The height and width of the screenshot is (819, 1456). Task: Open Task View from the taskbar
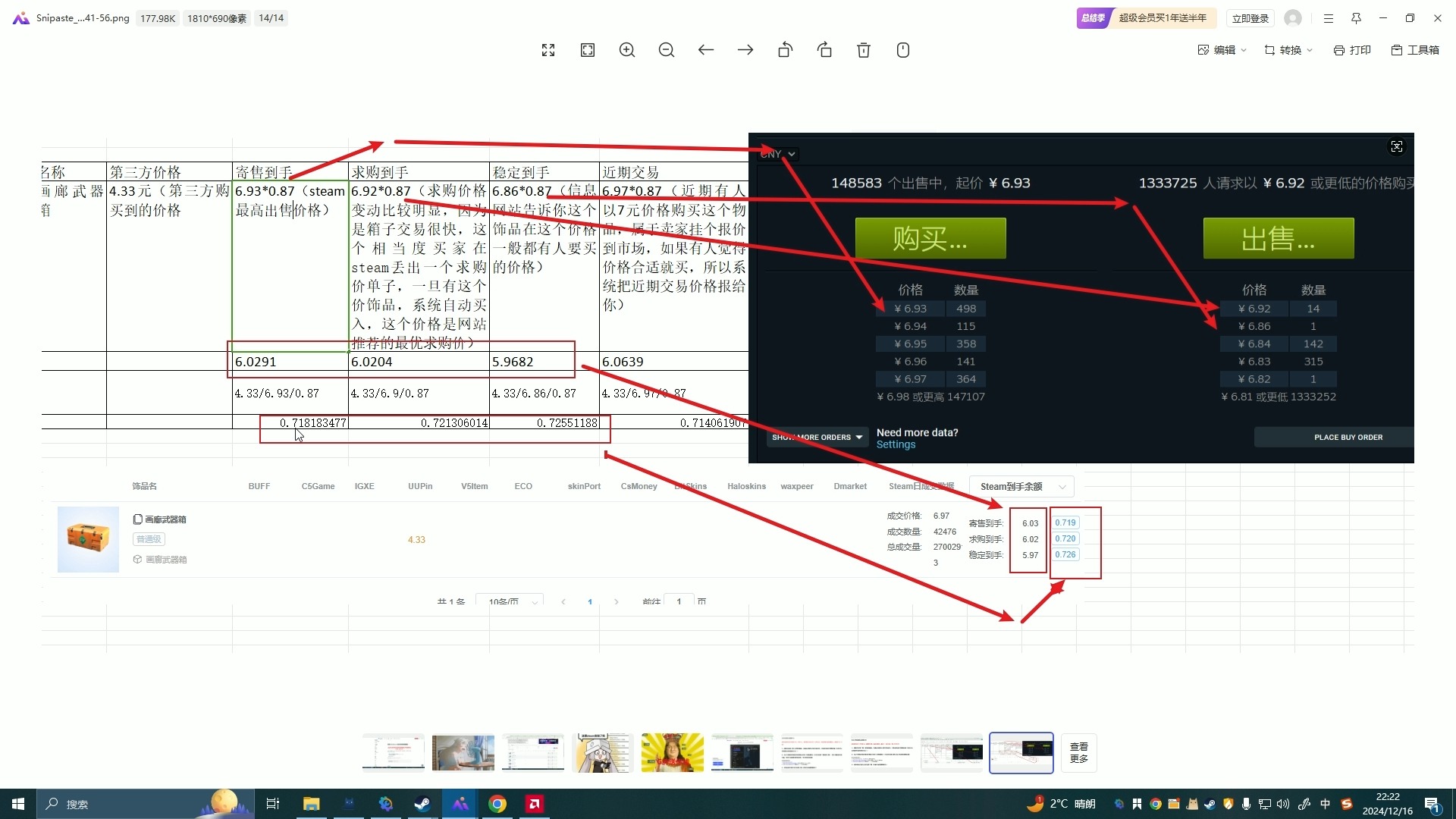273,804
